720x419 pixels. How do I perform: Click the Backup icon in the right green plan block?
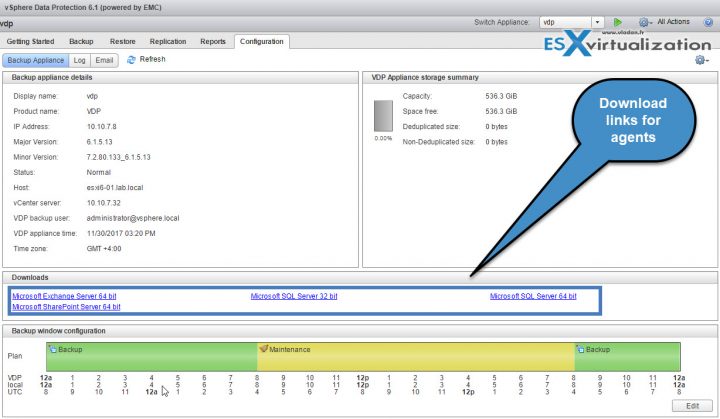pos(580,350)
